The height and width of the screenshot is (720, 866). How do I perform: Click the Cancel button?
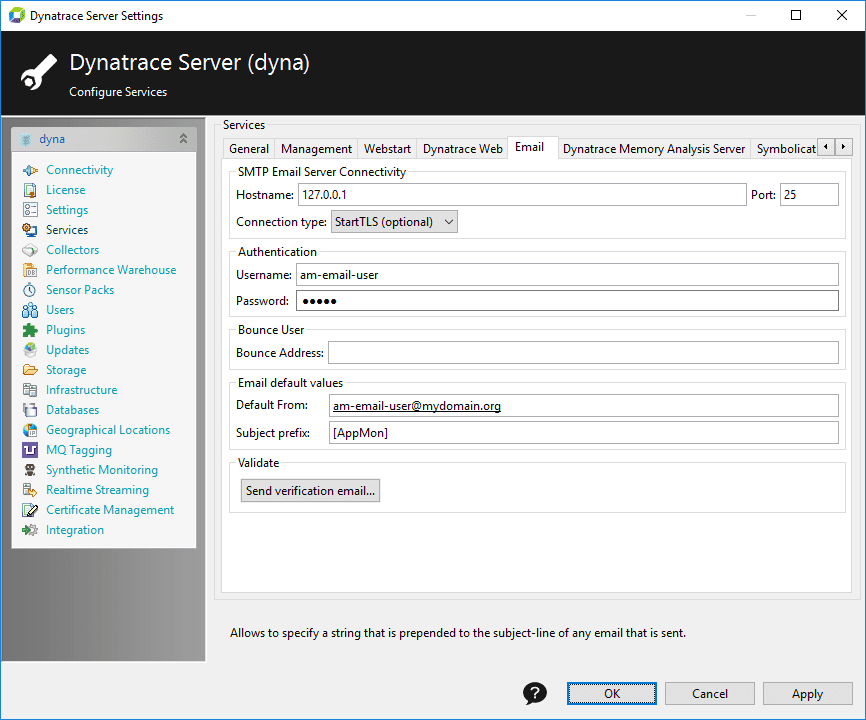click(710, 693)
